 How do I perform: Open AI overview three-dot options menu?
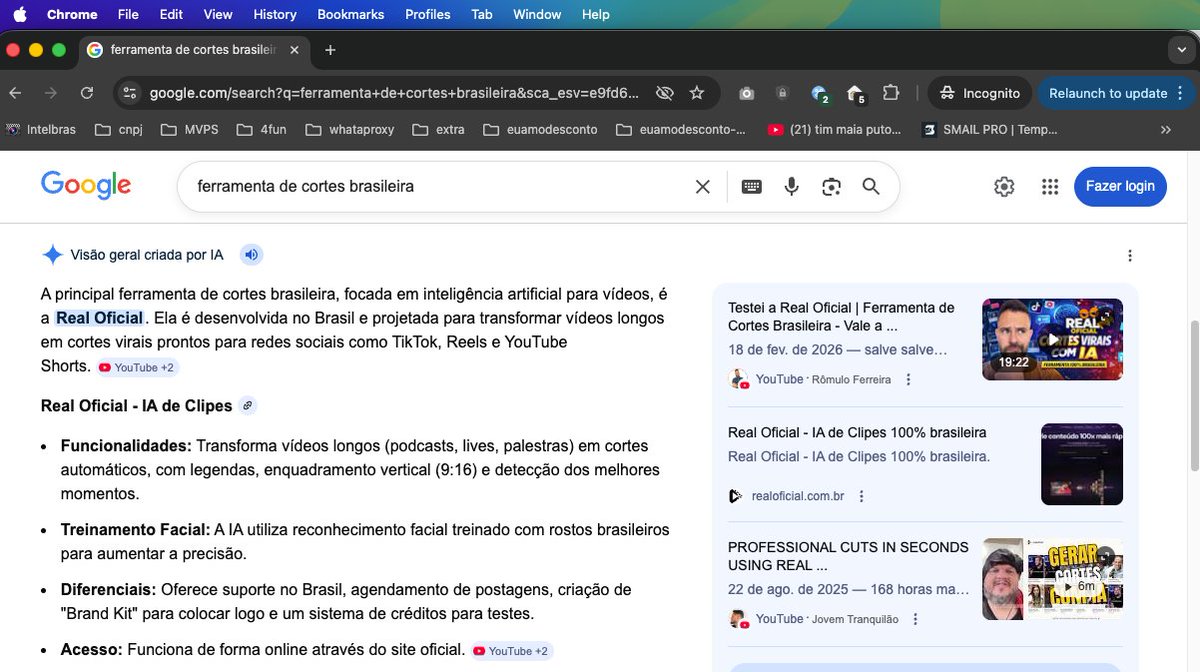point(1130,255)
